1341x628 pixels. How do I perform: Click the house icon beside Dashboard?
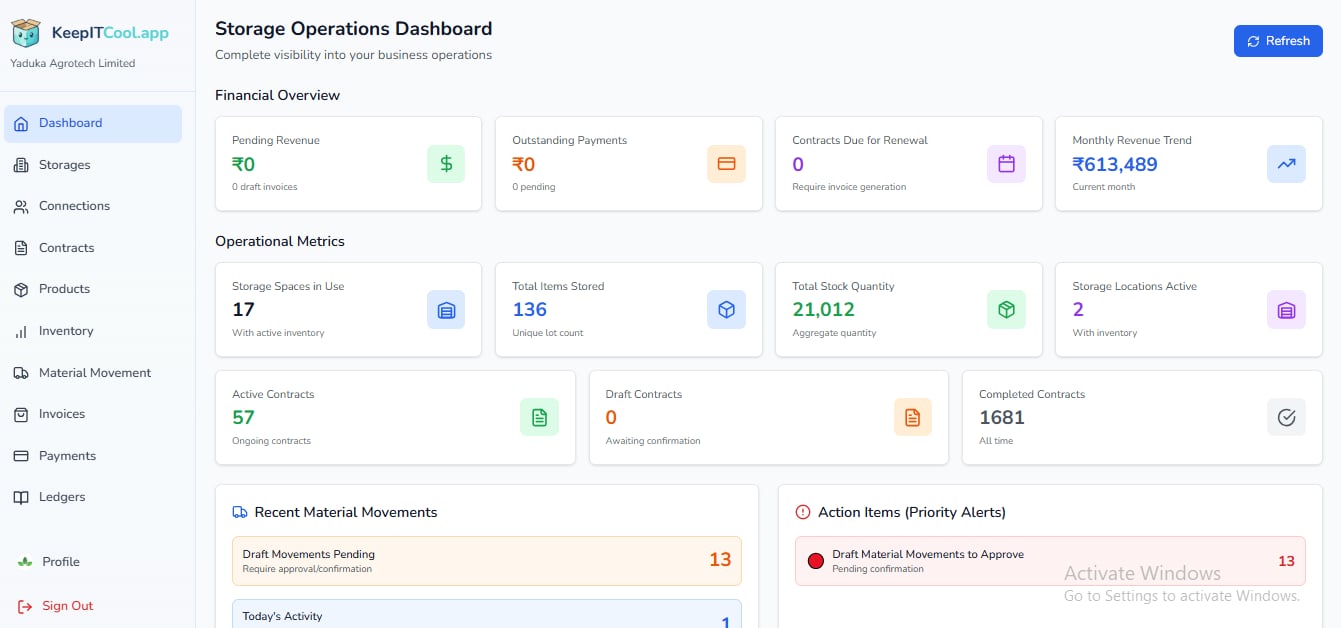pos(21,124)
